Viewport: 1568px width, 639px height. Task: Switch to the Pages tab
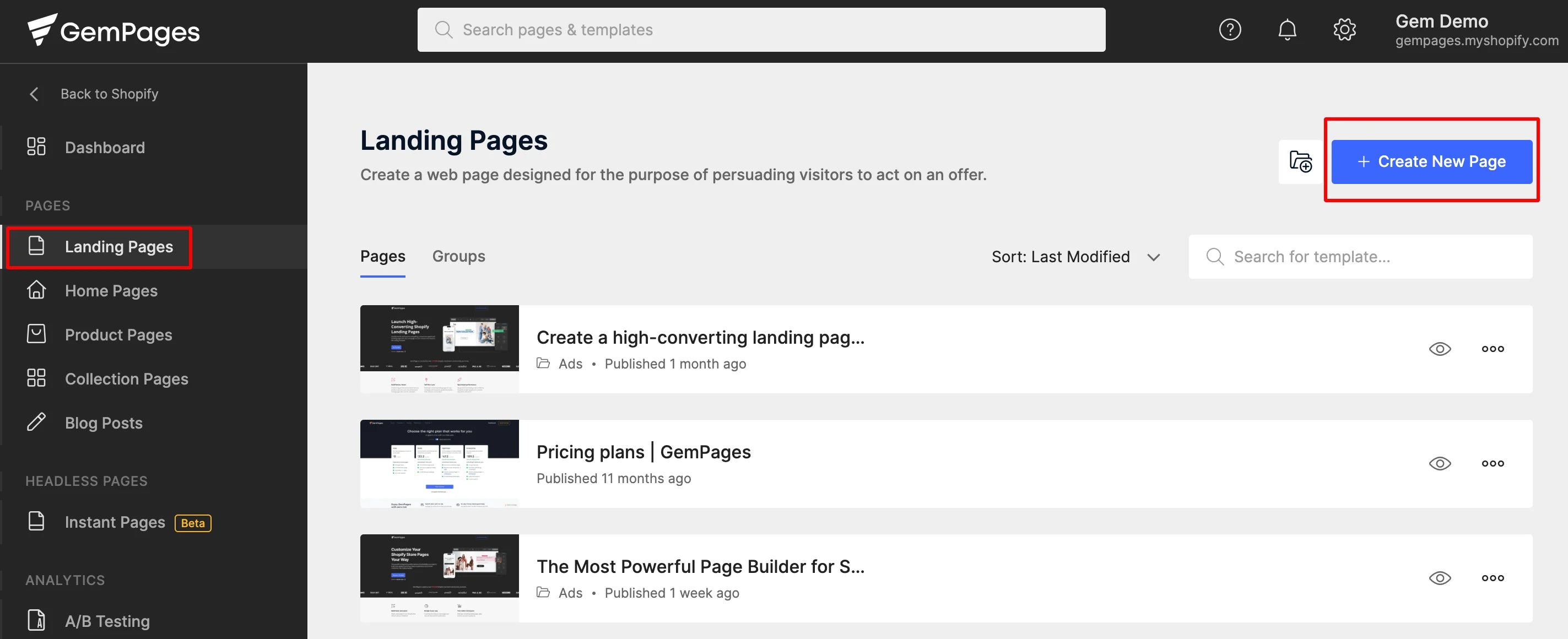click(x=382, y=256)
